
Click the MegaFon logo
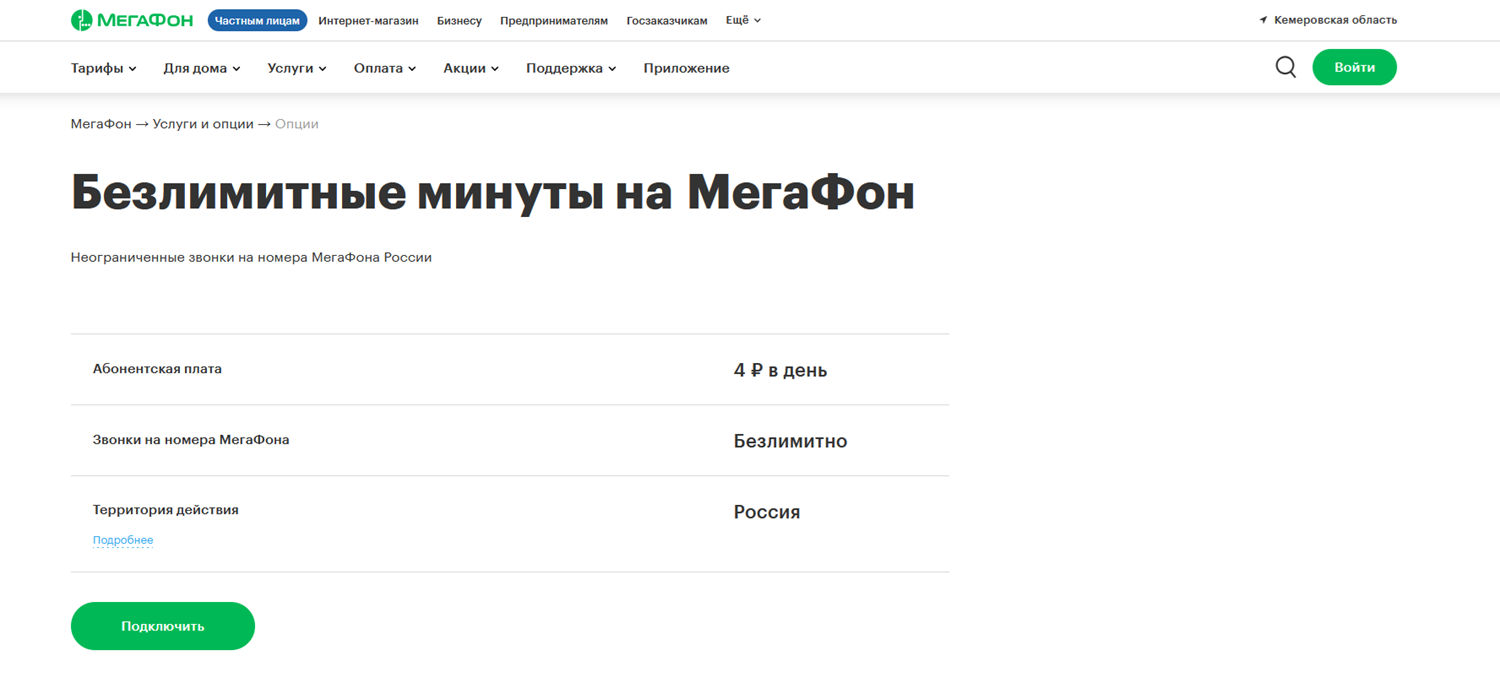coord(132,20)
